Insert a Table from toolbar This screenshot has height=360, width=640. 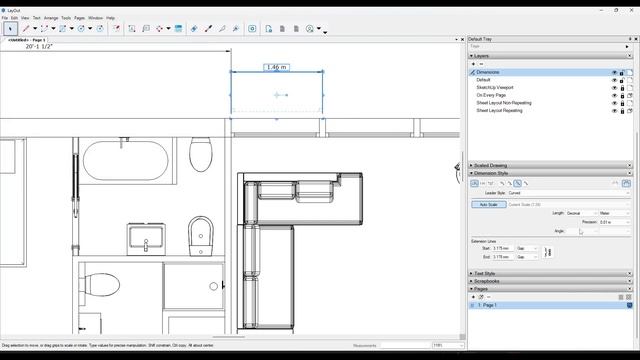[x=178, y=29]
